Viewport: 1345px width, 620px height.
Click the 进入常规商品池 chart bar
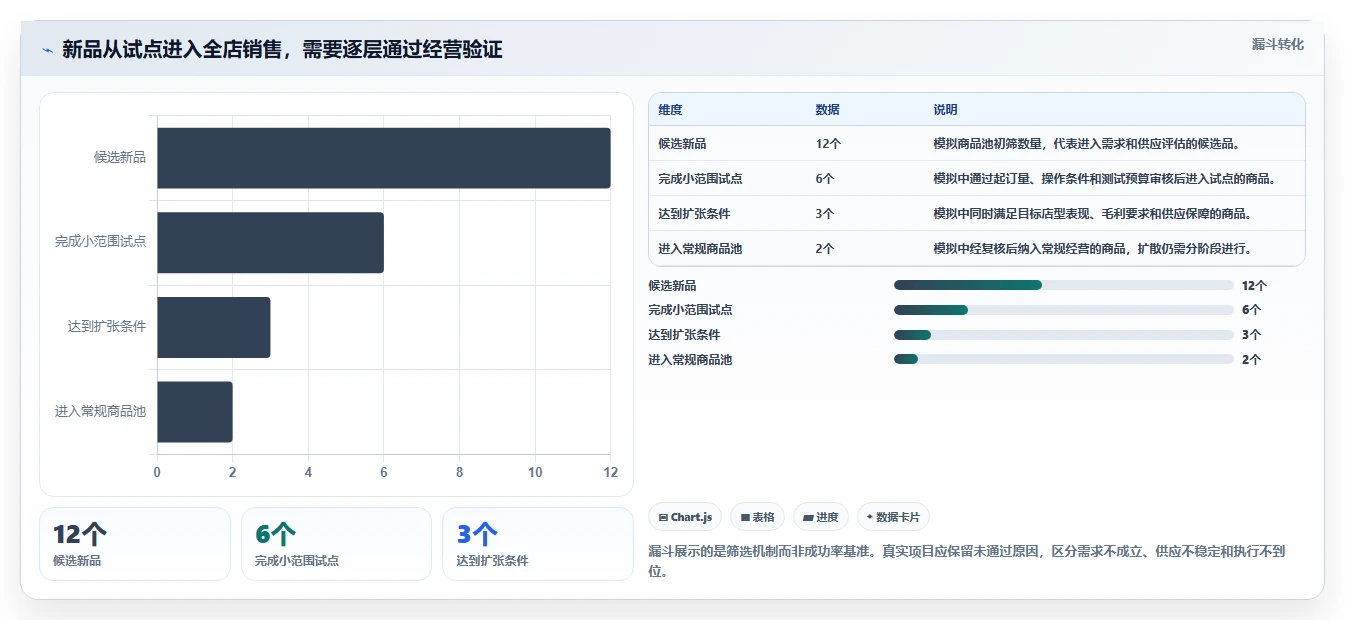195,411
